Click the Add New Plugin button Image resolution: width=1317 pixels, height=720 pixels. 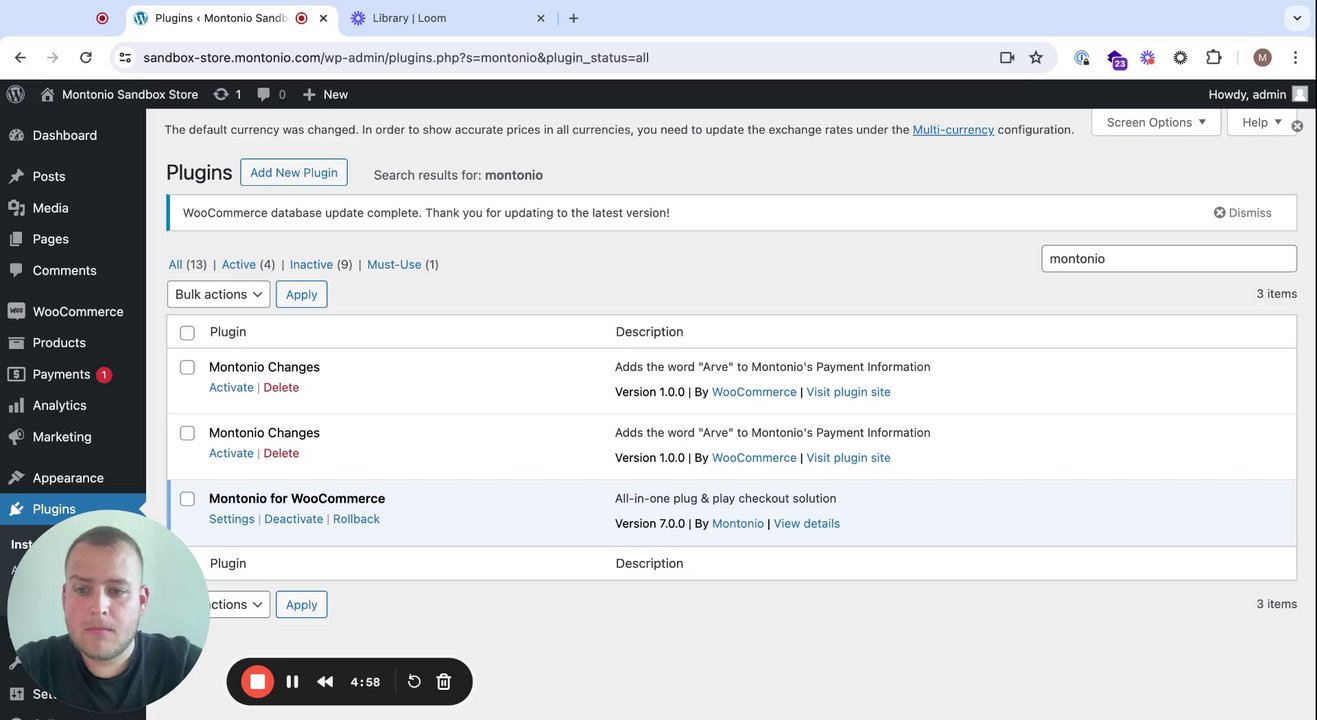coord(294,173)
